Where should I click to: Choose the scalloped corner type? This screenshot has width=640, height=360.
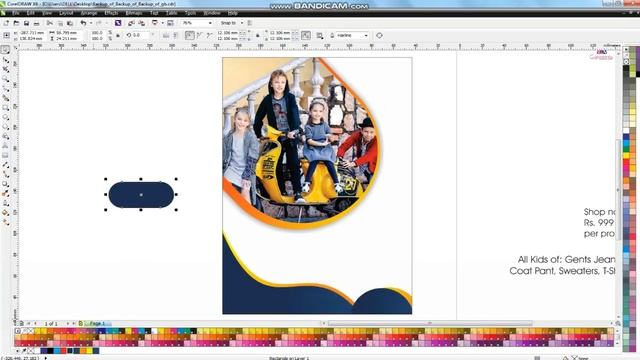(x=200, y=36)
